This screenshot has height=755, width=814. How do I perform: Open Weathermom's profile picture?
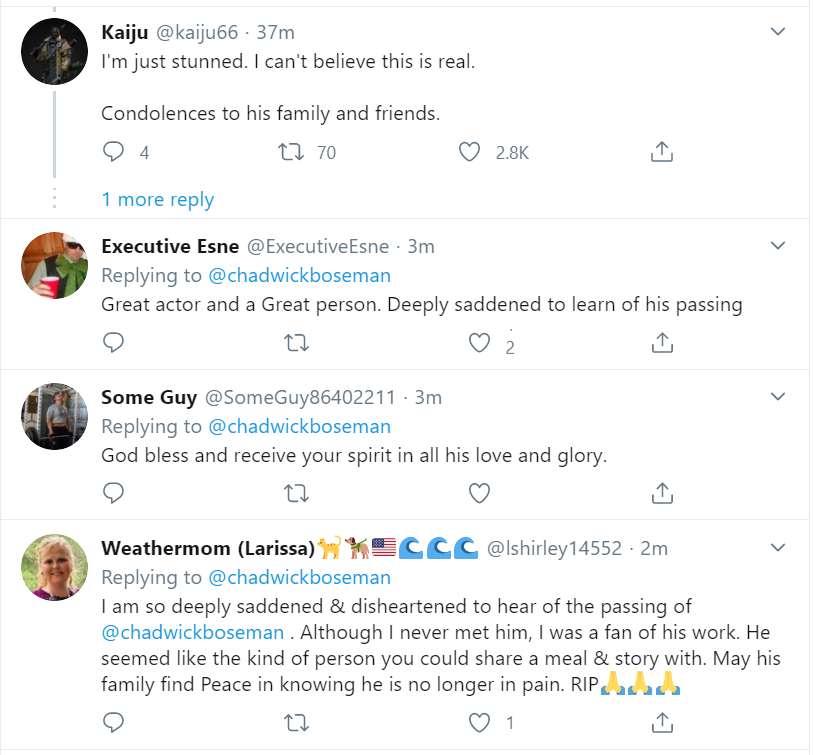coord(54,566)
